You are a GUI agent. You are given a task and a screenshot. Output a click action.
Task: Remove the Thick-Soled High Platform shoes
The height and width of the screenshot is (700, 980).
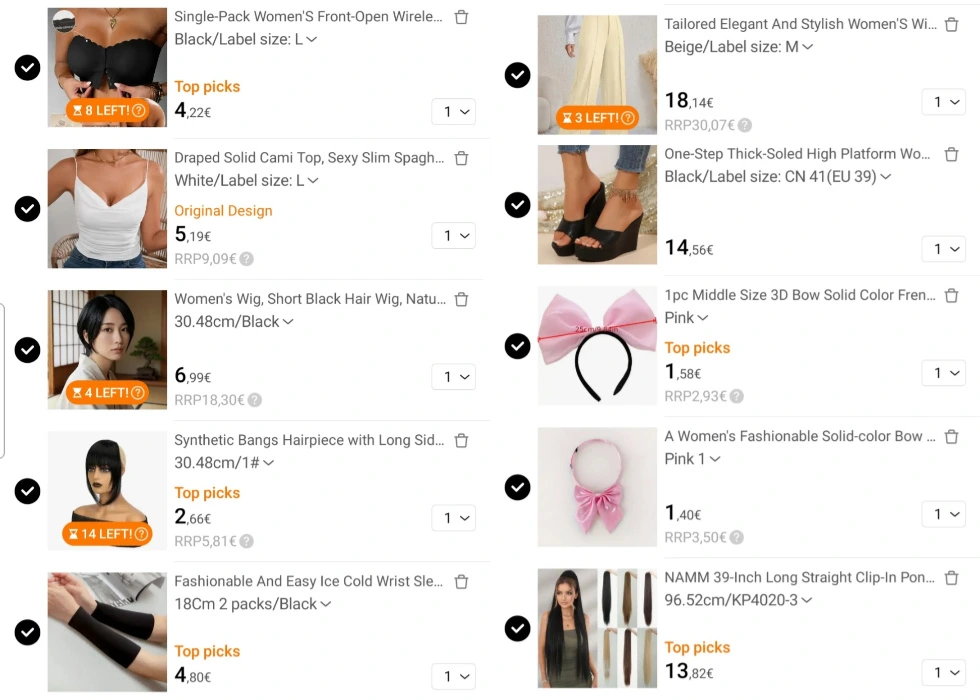951,154
